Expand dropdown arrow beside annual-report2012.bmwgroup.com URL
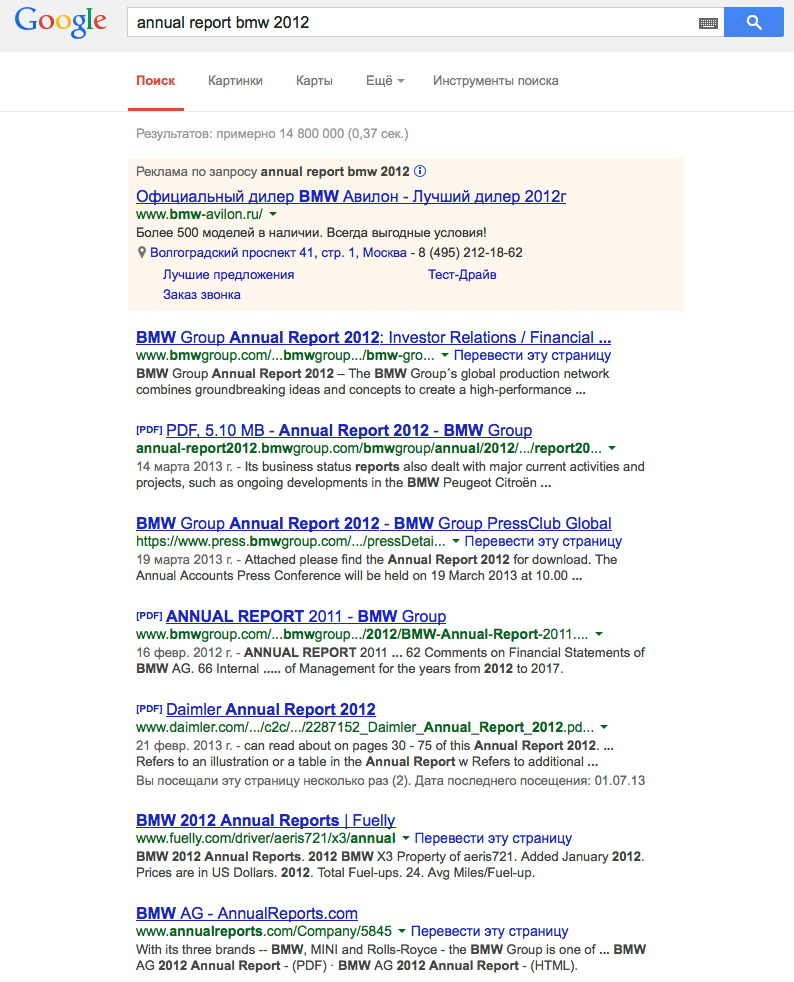The image size is (794, 982). [x=612, y=448]
